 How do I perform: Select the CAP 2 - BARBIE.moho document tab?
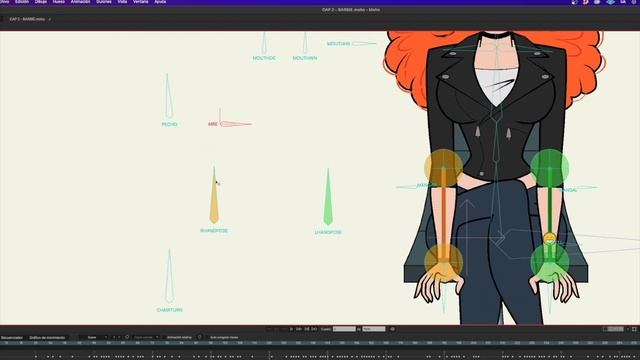[x=27, y=19]
